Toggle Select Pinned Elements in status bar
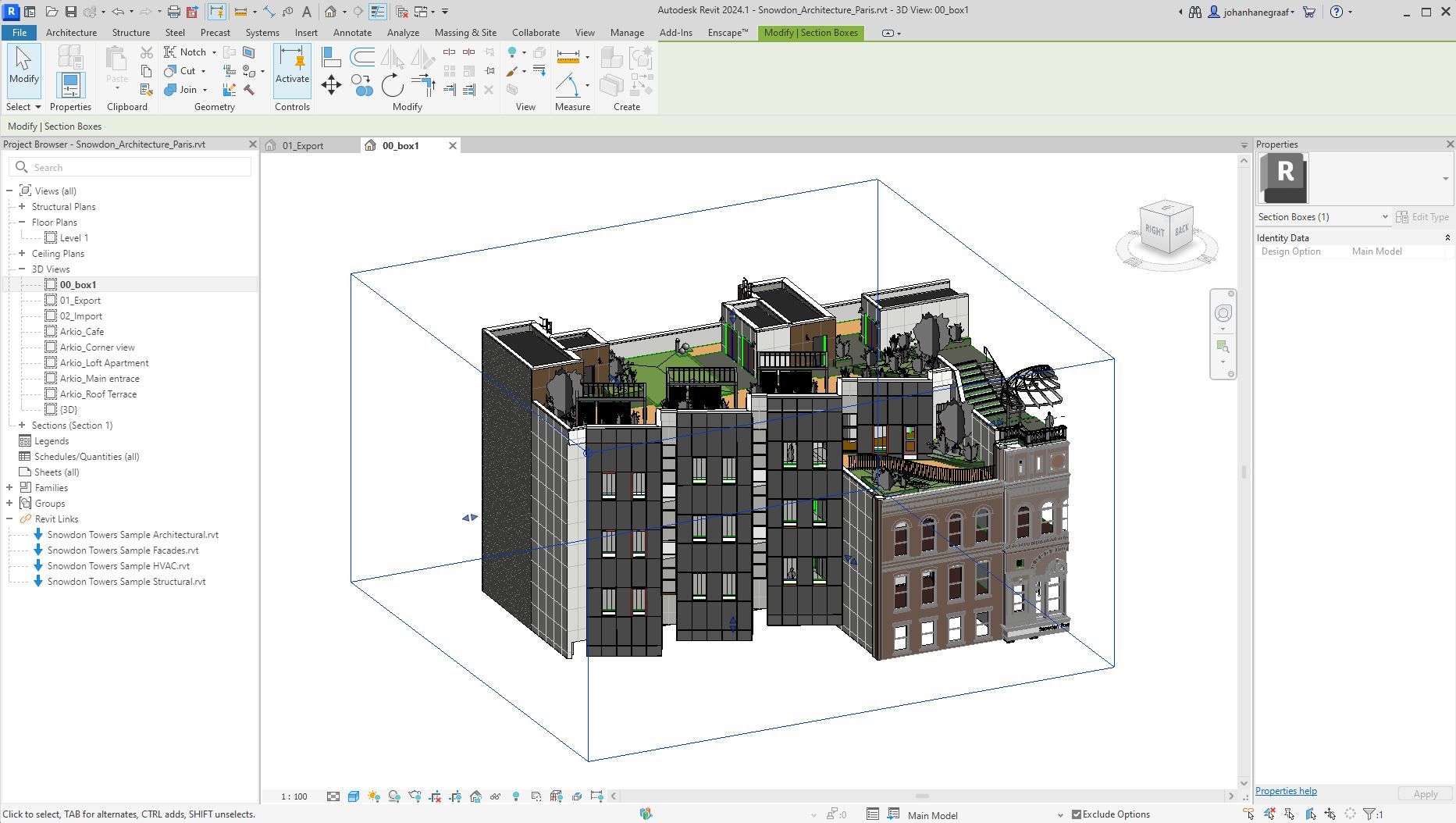The width and height of the screenshot is (1456, 823). [x=1290, y=814]
